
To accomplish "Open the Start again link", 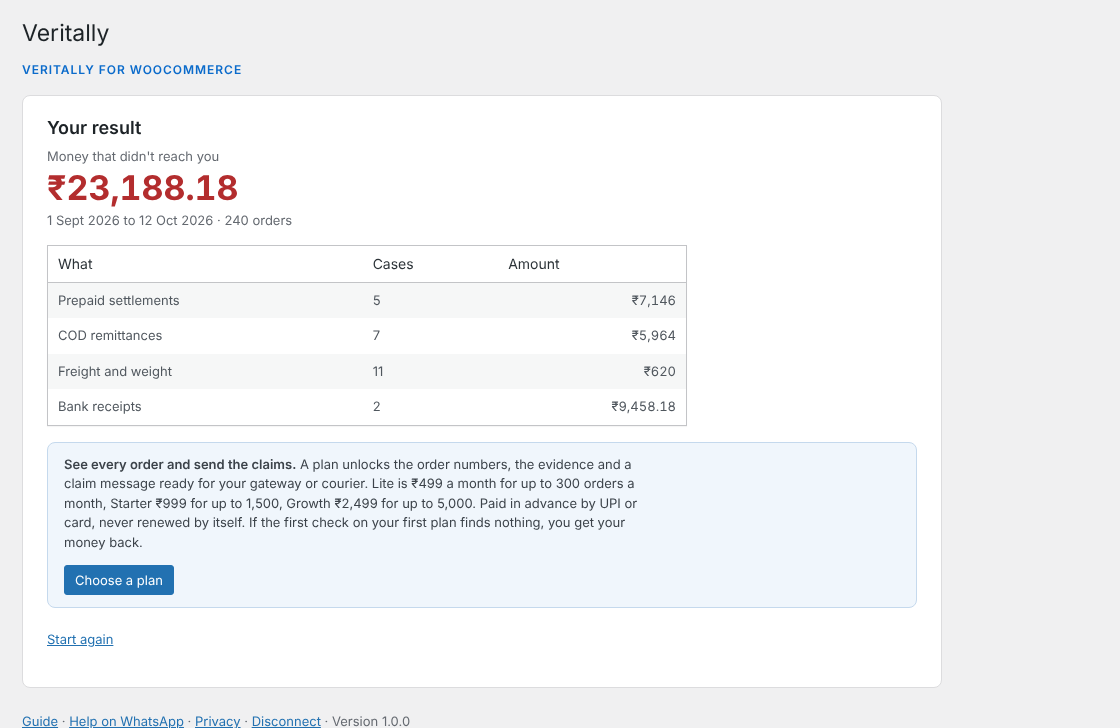I will [80, 639].
